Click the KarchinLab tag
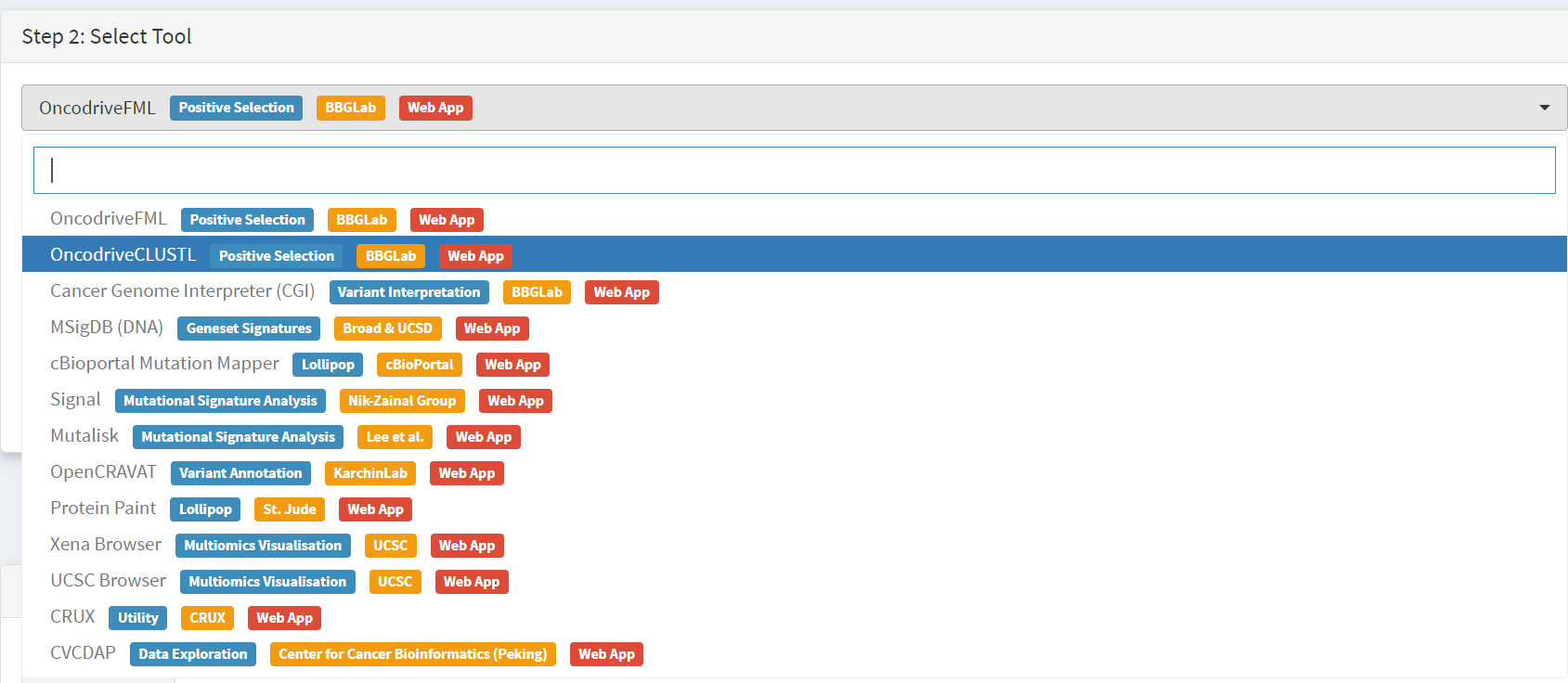Viewport: 1568px width, 683px height. (370, 473)
